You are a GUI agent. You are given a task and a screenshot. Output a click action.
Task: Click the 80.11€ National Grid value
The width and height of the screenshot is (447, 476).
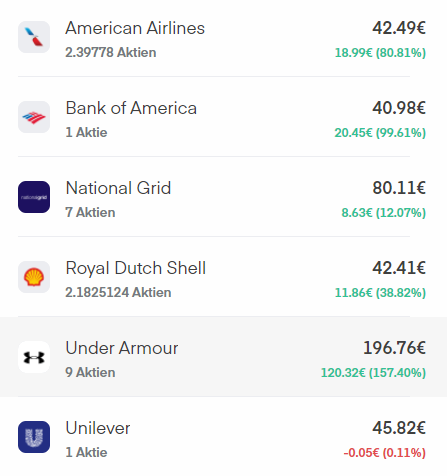(399, 188)
